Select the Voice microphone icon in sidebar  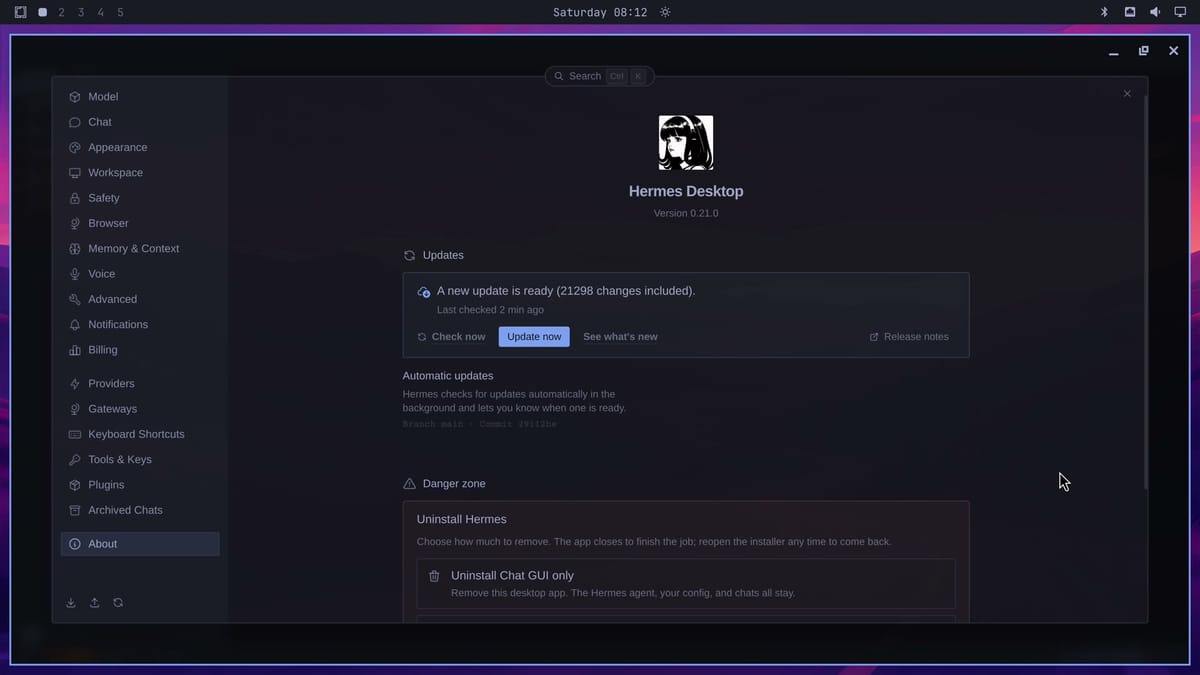click(75, 274)
